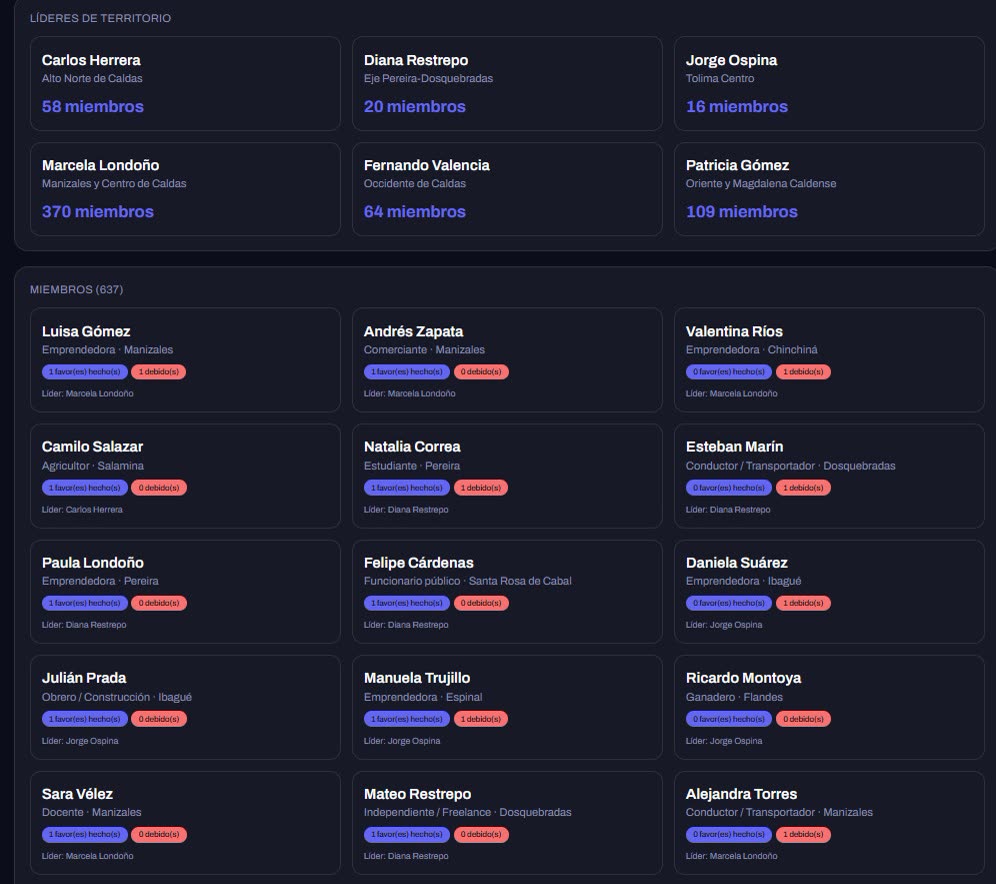The width and height of the screenshot is (996, 884).
Task: Click Alejandra Torres's 1 debido(s) badge
Action: 803,834
